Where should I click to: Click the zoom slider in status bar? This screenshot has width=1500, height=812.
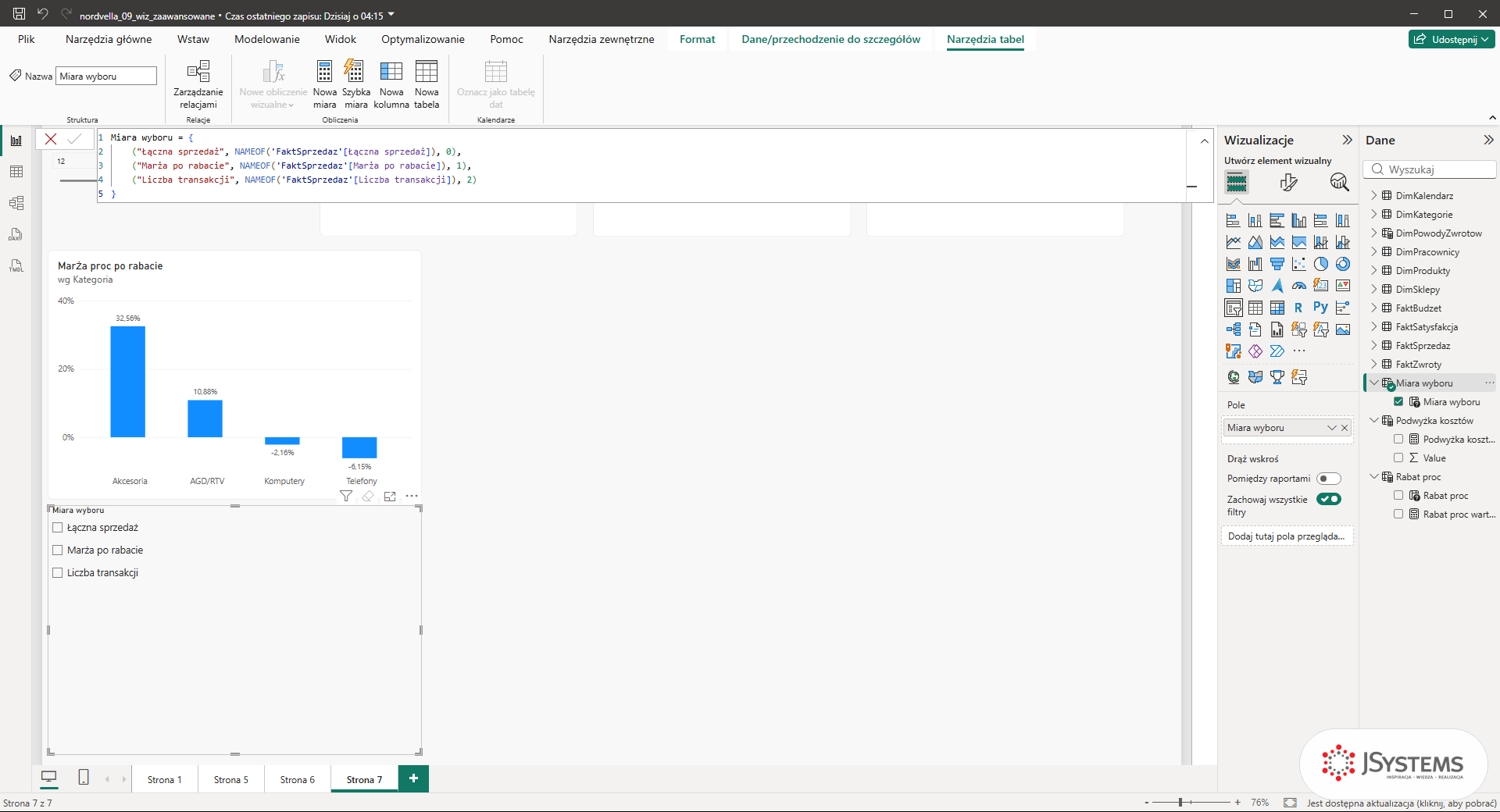pos(1191,802)
